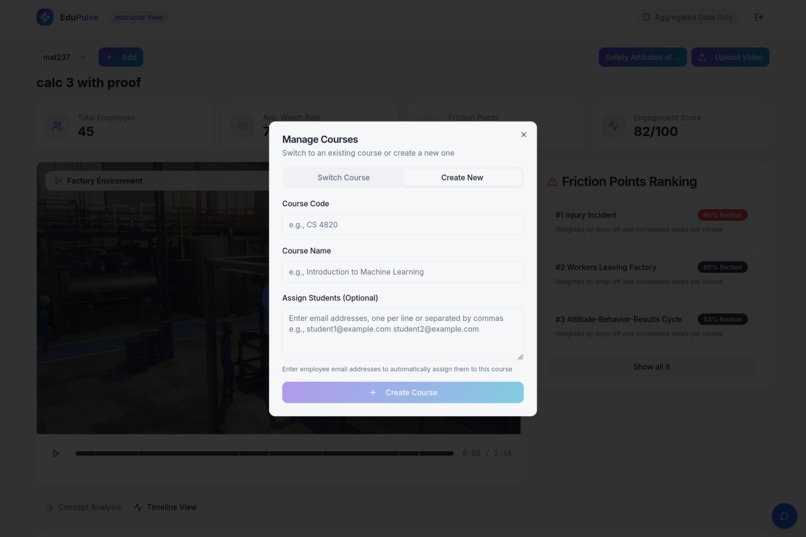
Task: Open the Timeline View tab
Action: point(166,507)
